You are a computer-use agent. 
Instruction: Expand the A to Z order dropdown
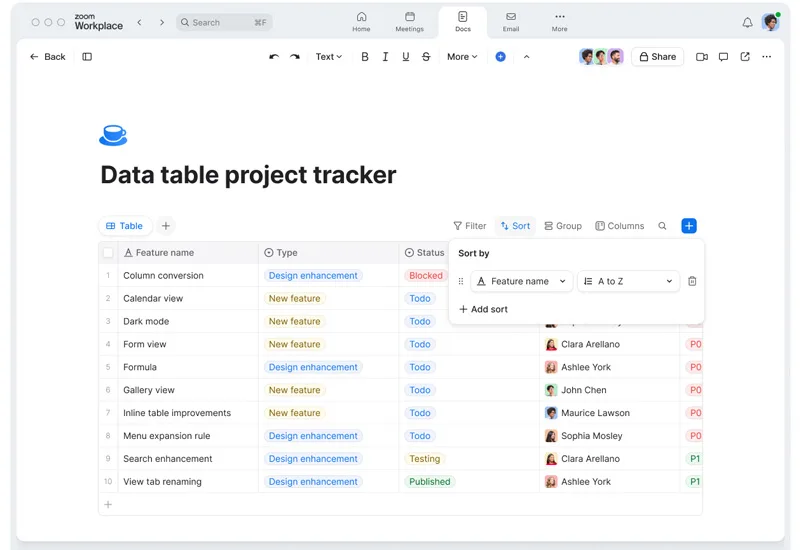click(x=629, y=282)
